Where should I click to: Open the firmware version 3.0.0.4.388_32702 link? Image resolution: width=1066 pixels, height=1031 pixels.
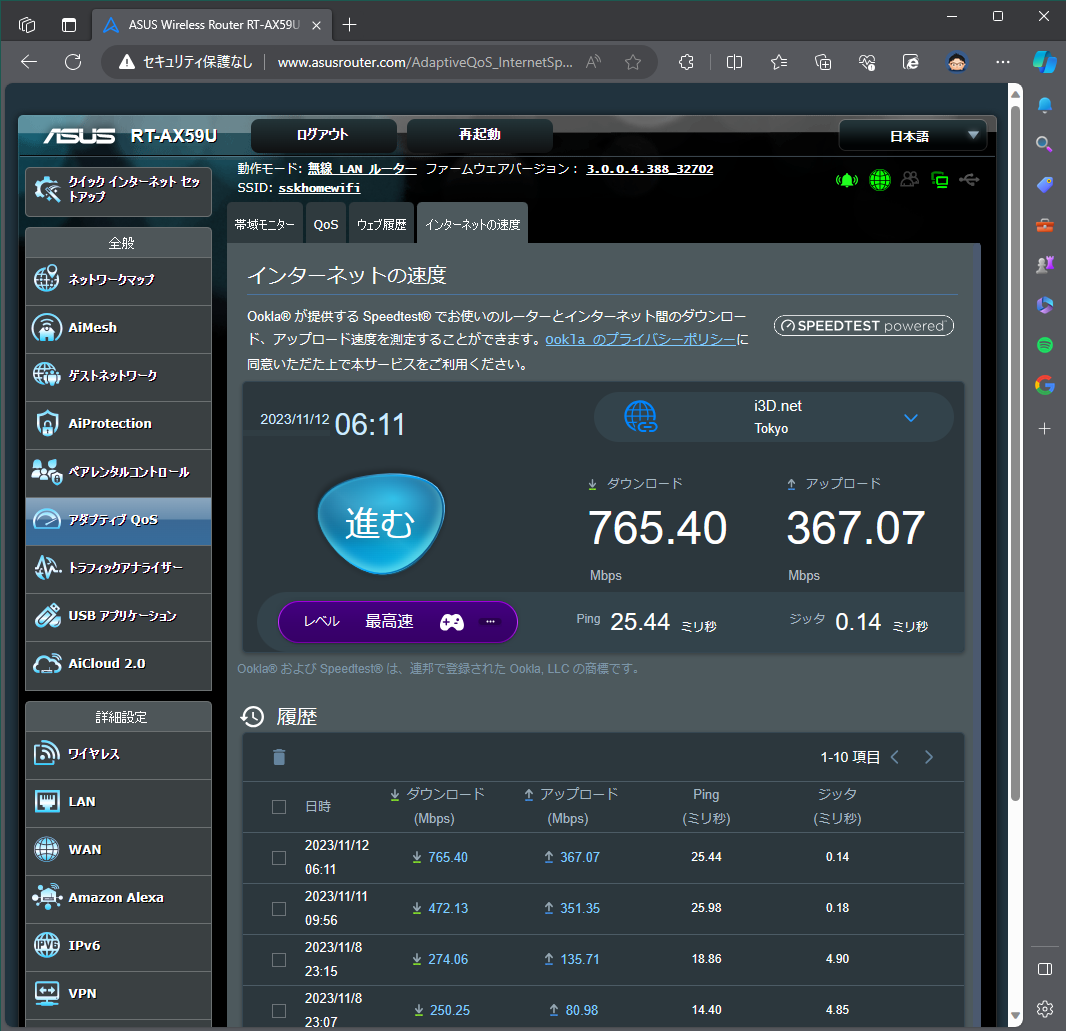649,169
